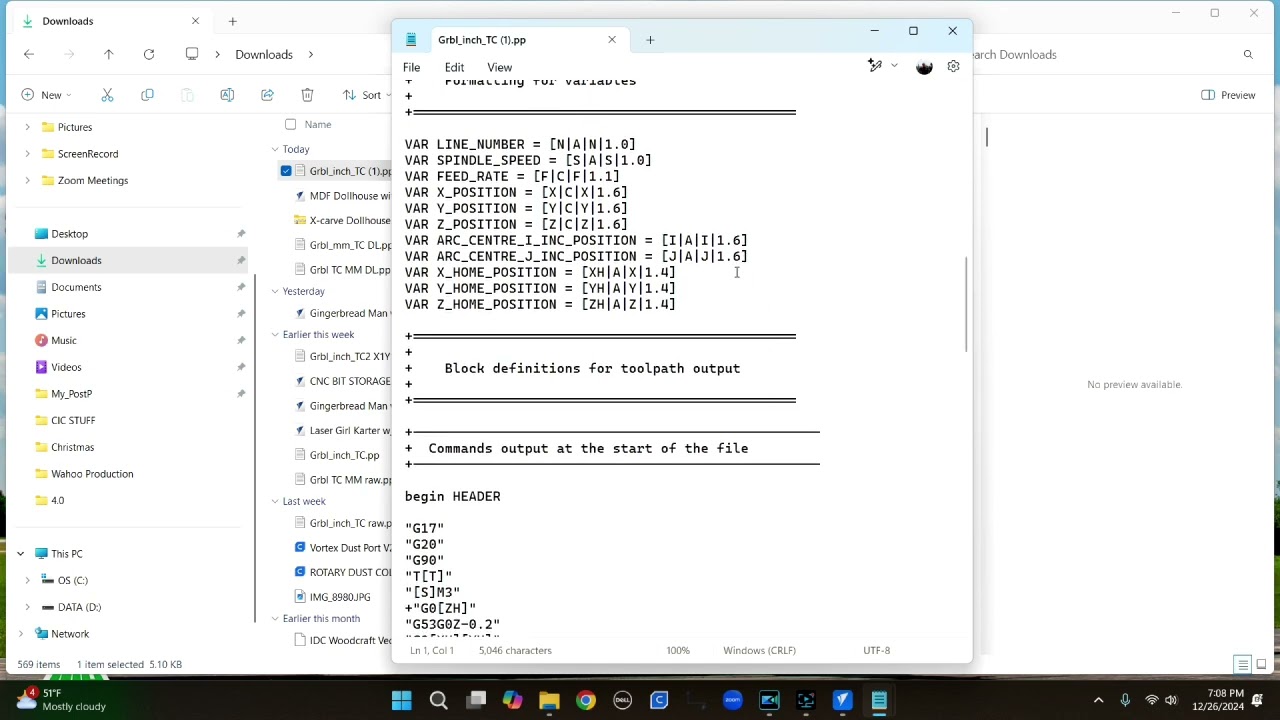Show hidden system tray icons
Image resolution: width=1280 pixels, height=720 pixels.
point(1098,700)
